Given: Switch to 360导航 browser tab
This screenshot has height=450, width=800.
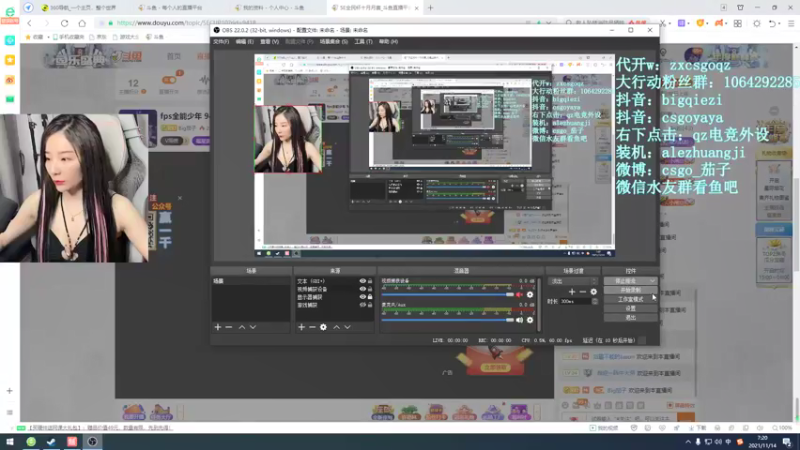Looking at the screenshot, I should point(82,8).
